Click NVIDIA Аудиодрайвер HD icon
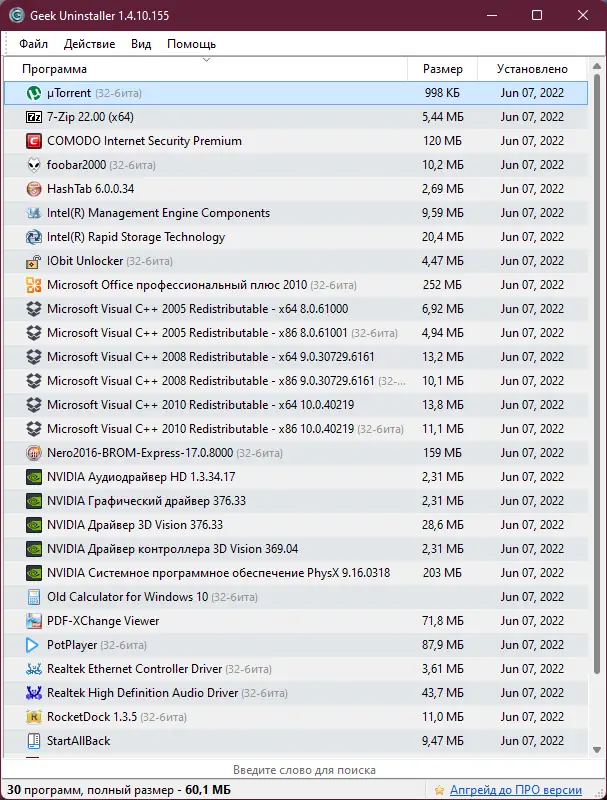 point(34,477)
